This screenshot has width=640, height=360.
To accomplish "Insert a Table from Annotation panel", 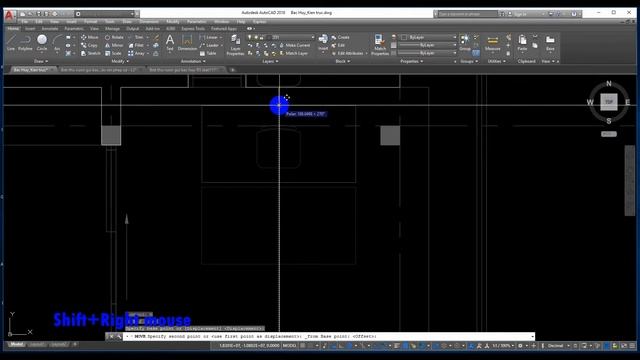I will [x=208, y=53].
